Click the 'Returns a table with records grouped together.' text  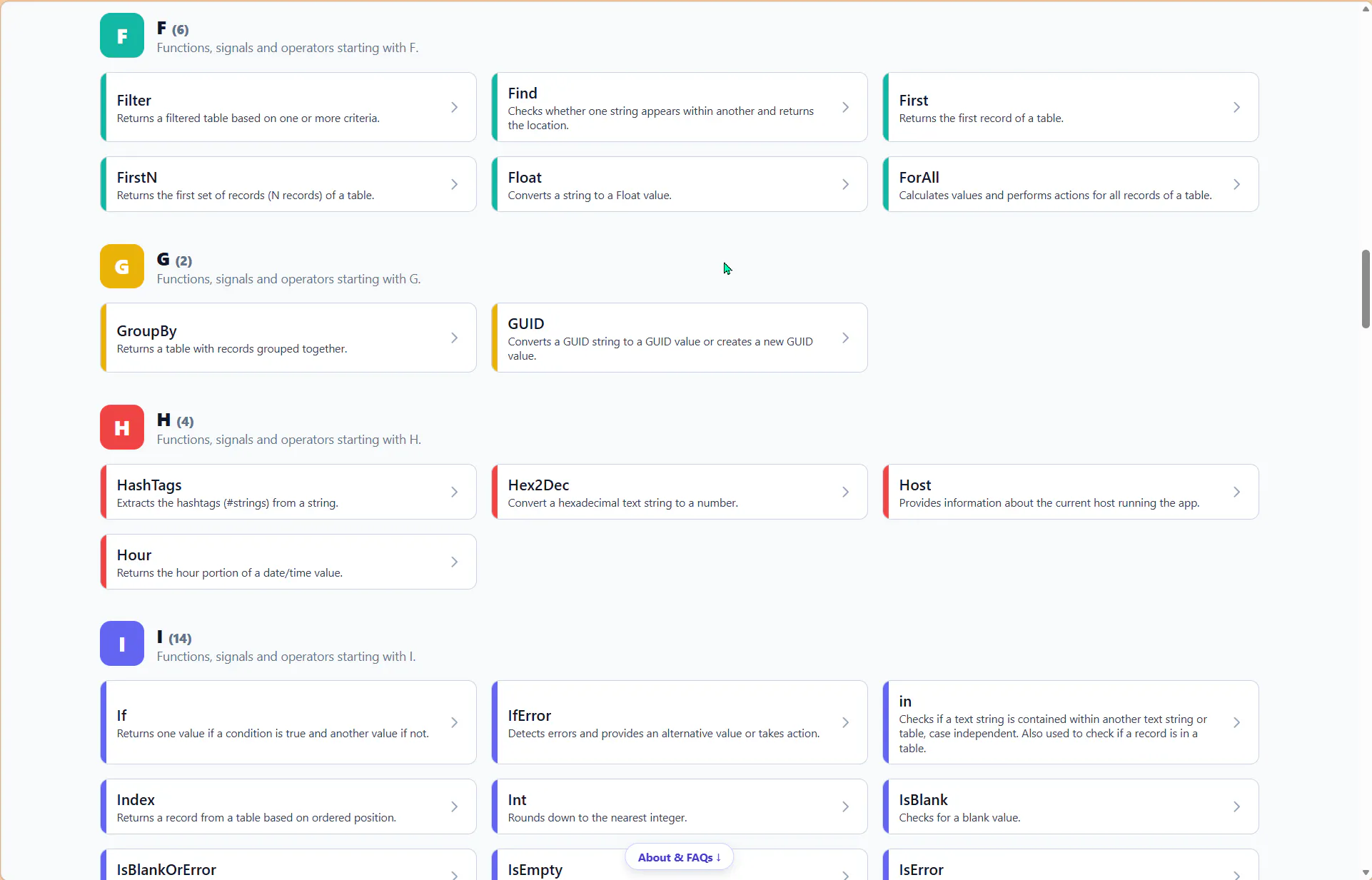point(232,349)
